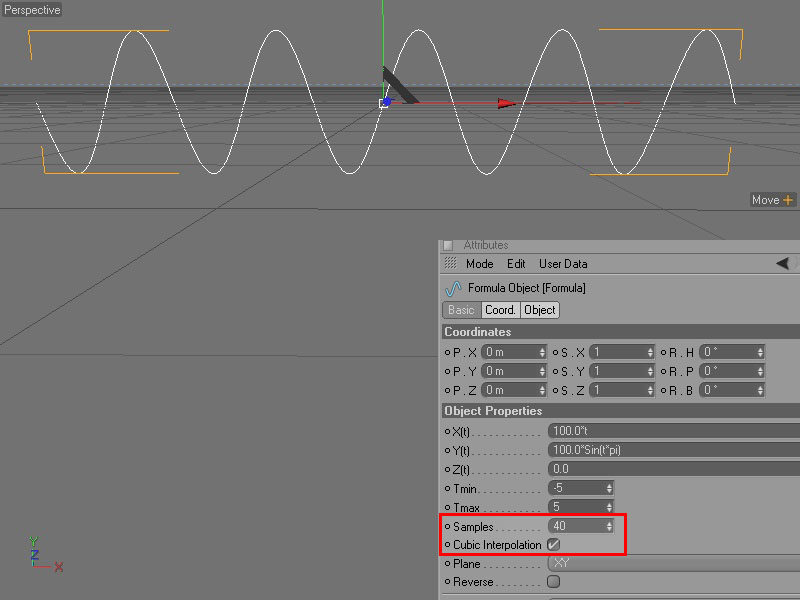
Task: Open the Edit menu in Attributes
Action: point(516,264)
